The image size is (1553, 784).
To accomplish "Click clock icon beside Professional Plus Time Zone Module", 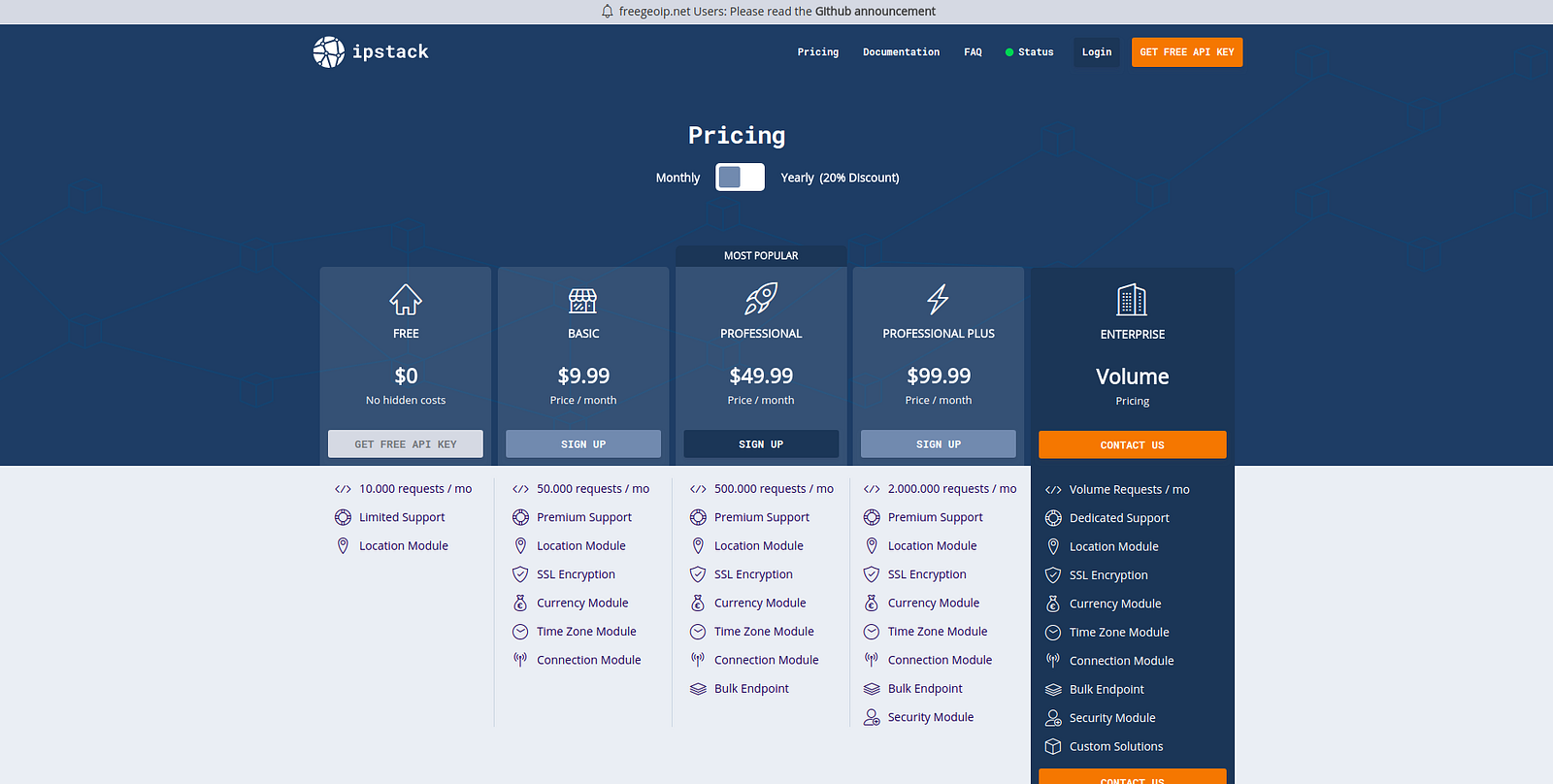I will coord(872,632).
